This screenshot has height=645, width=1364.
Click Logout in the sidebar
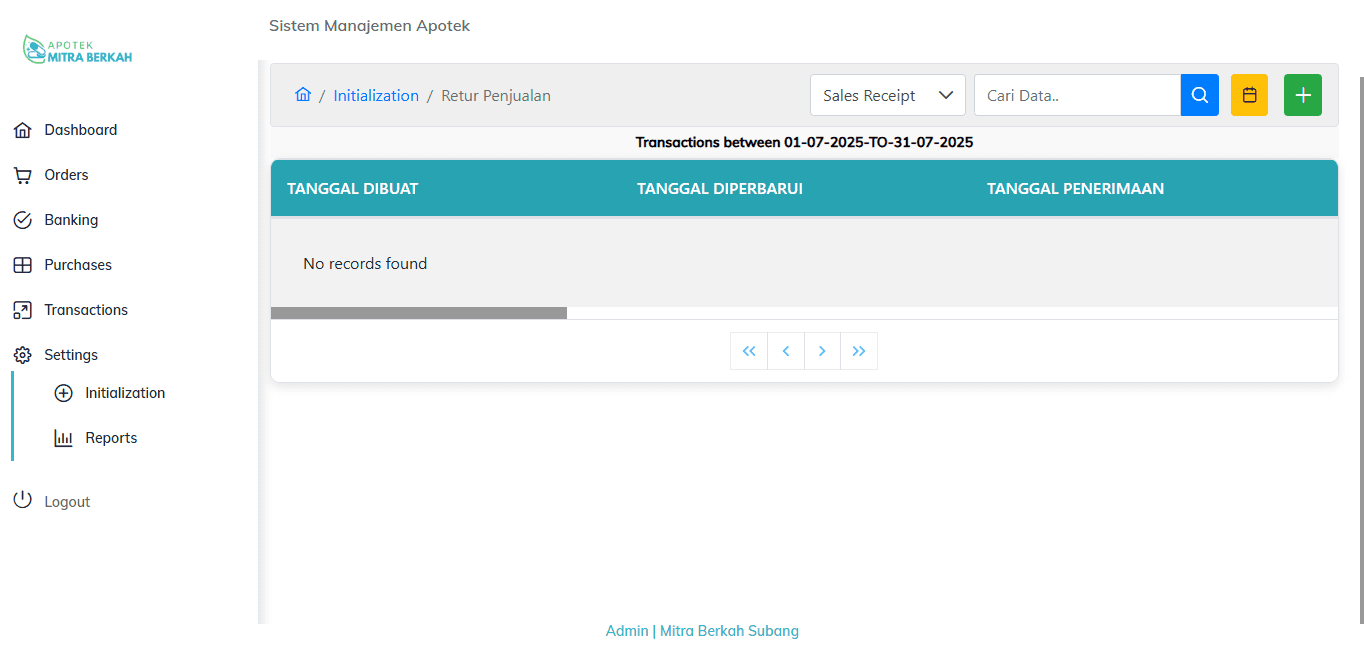(67, 502)
